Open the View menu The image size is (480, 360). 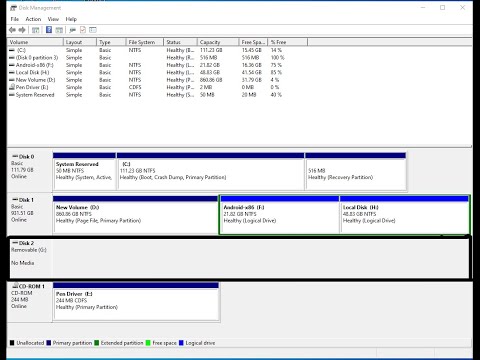coord(53,19)
